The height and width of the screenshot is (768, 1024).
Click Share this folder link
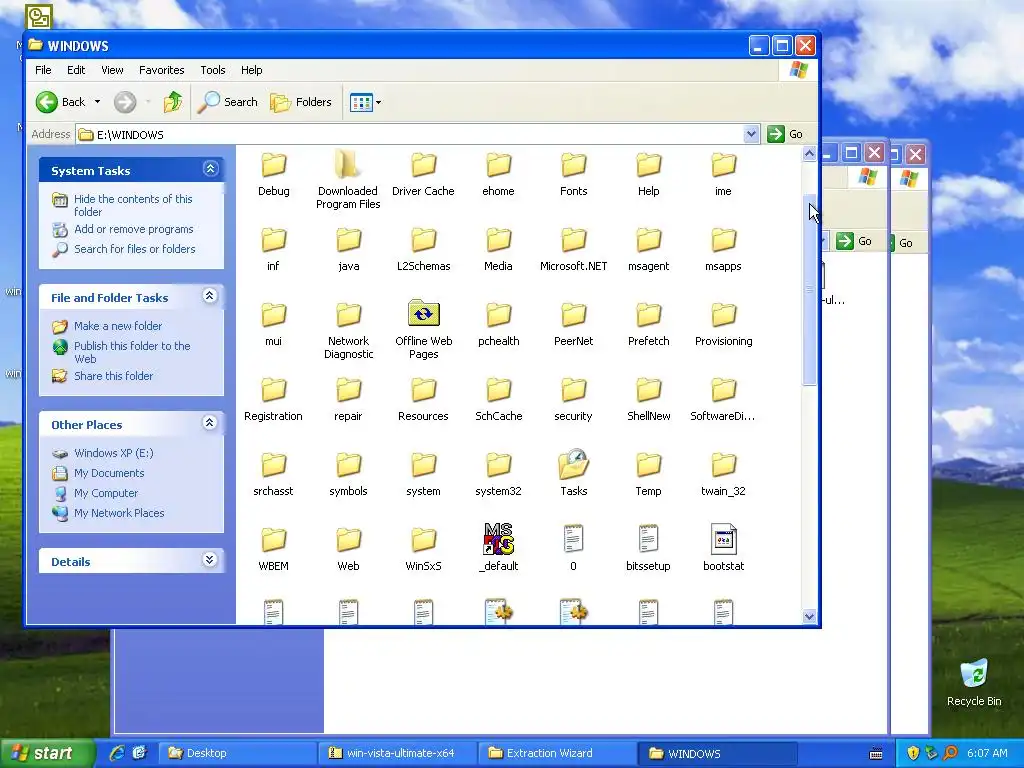[113, 376]
